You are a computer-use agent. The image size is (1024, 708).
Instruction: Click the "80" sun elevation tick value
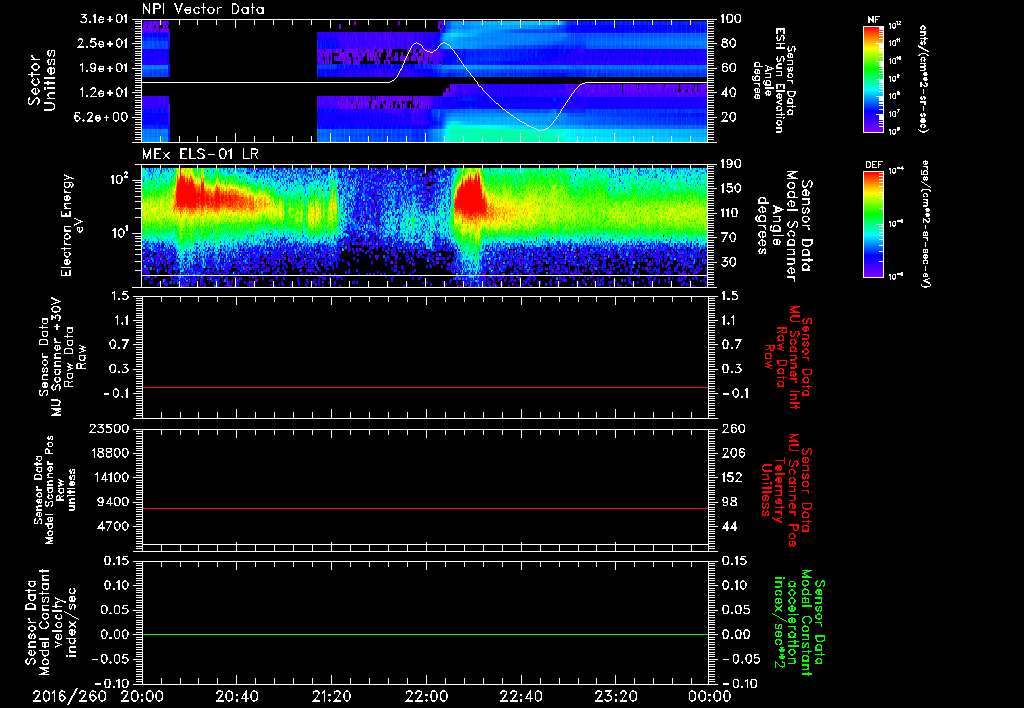pyautogui.click(x=728, y=43)
